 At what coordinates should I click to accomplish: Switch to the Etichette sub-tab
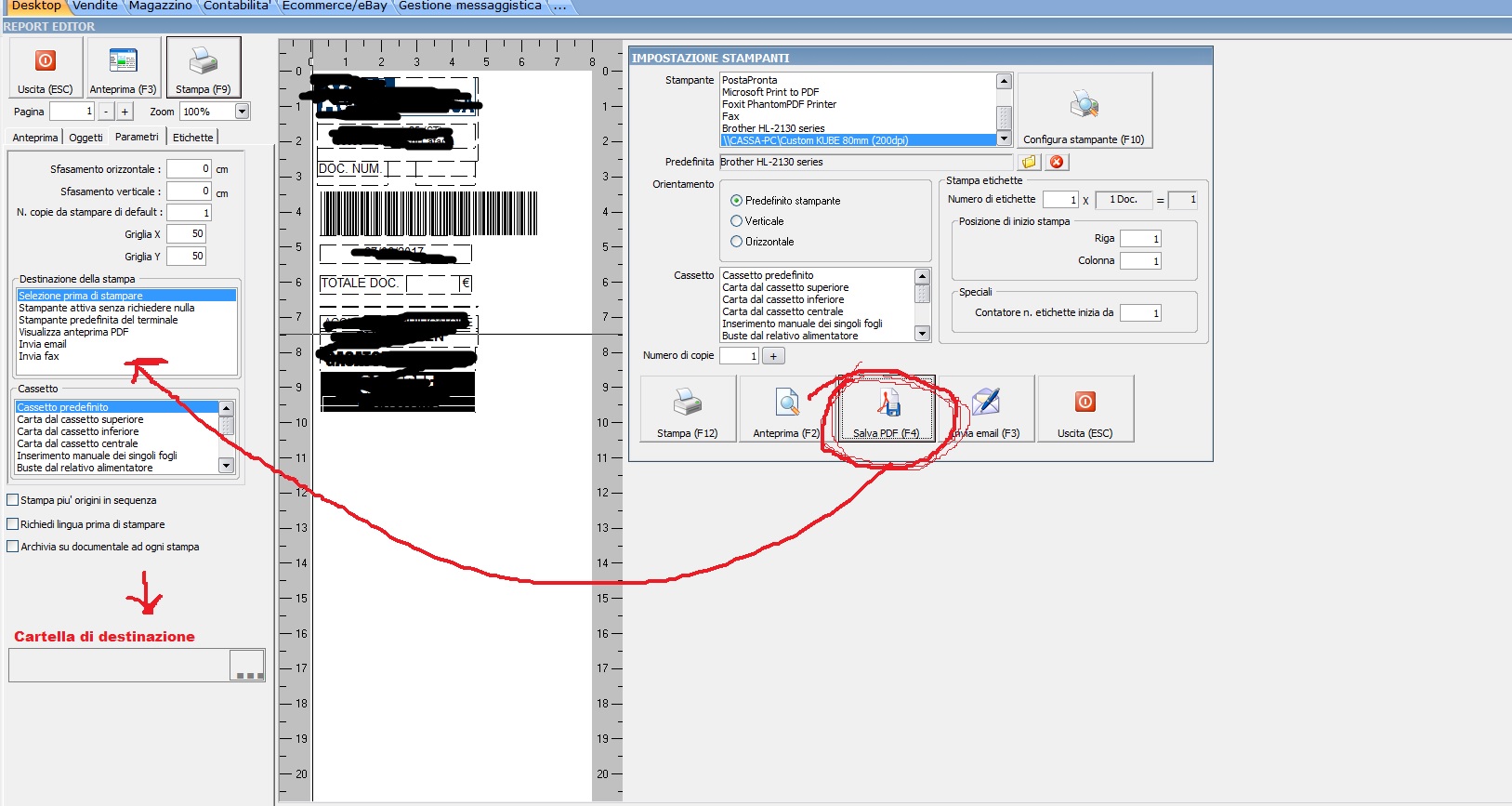pos(193,138)
